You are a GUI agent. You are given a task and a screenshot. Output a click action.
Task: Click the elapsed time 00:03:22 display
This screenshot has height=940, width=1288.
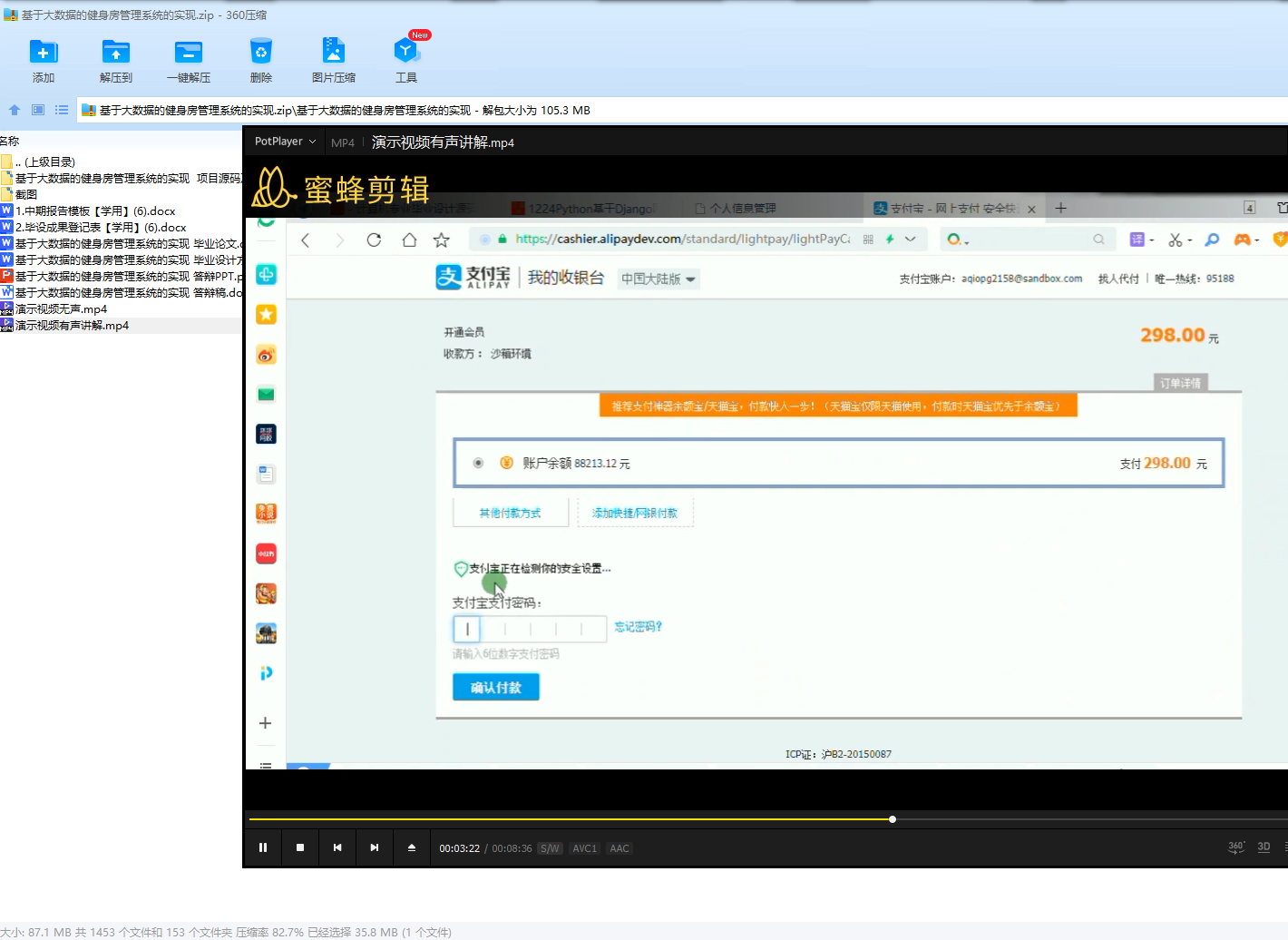point(460,848)
